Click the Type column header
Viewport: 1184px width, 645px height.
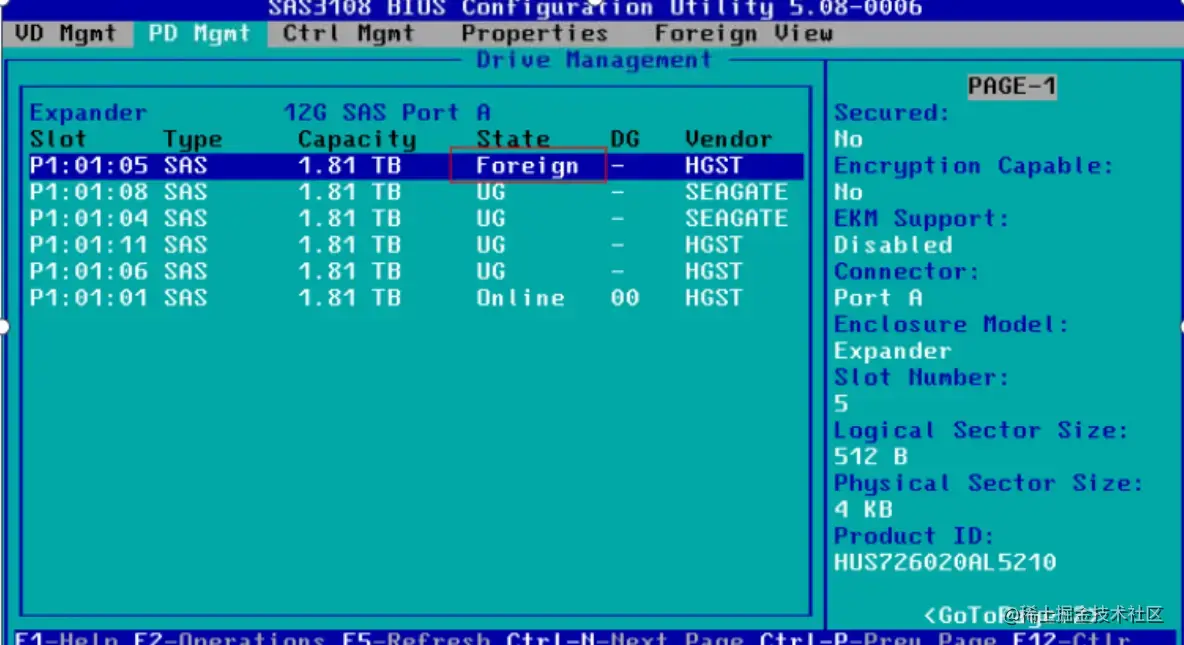coord(193,140)
